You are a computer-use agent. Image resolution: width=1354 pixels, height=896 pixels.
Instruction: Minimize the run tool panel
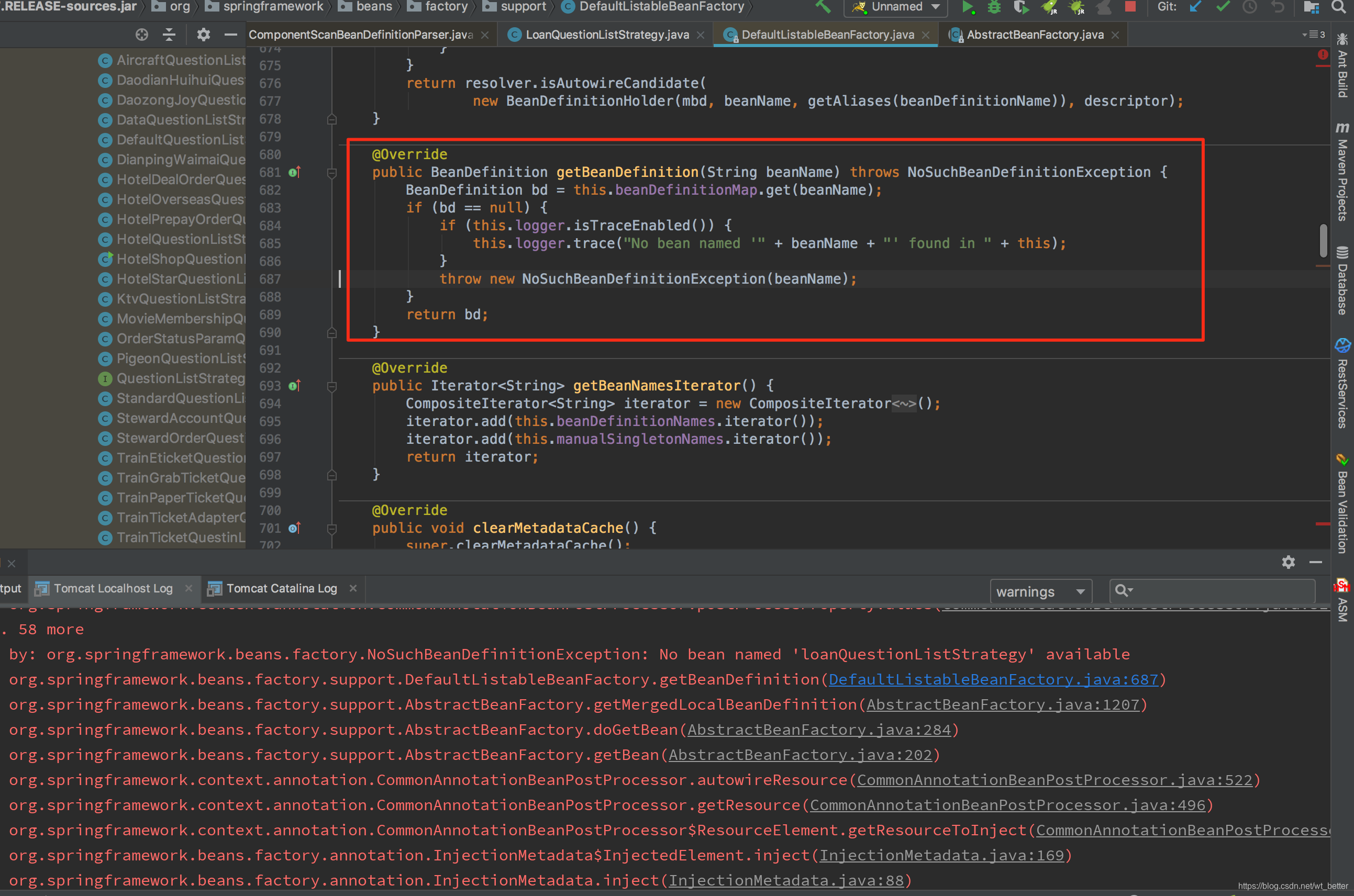click(1316, 562)
